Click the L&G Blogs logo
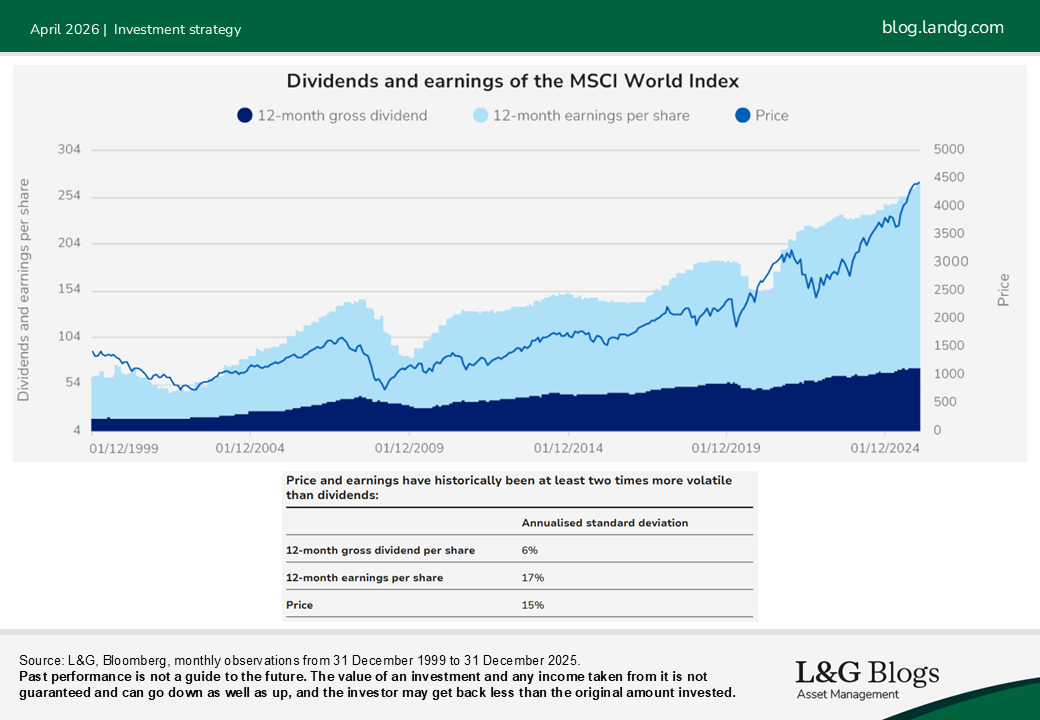 [x=867, y=679]
